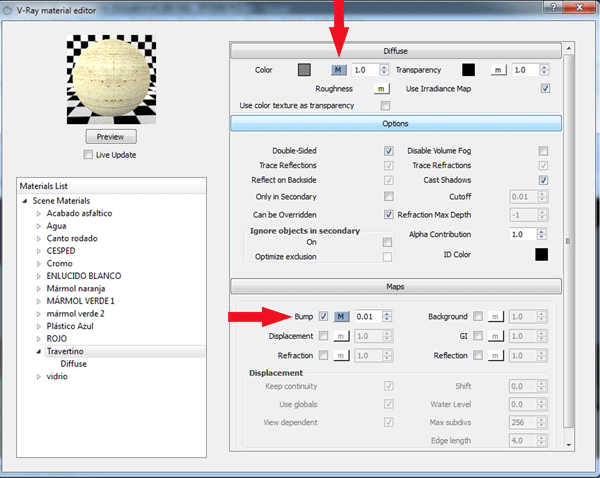Uncheck Can be Overridden
Screen dimensions: 600x478
click(388, 214)
